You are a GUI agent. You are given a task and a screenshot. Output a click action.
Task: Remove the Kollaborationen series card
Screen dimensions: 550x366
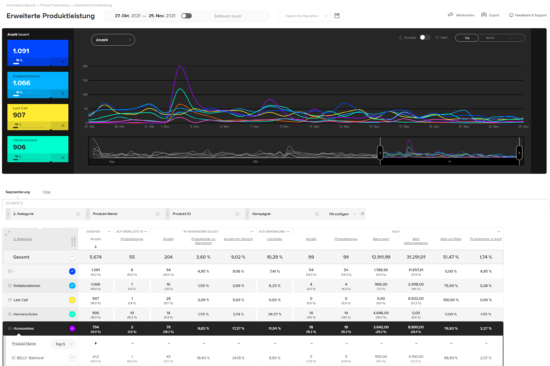pyautogui.click(x=63, y=93)
